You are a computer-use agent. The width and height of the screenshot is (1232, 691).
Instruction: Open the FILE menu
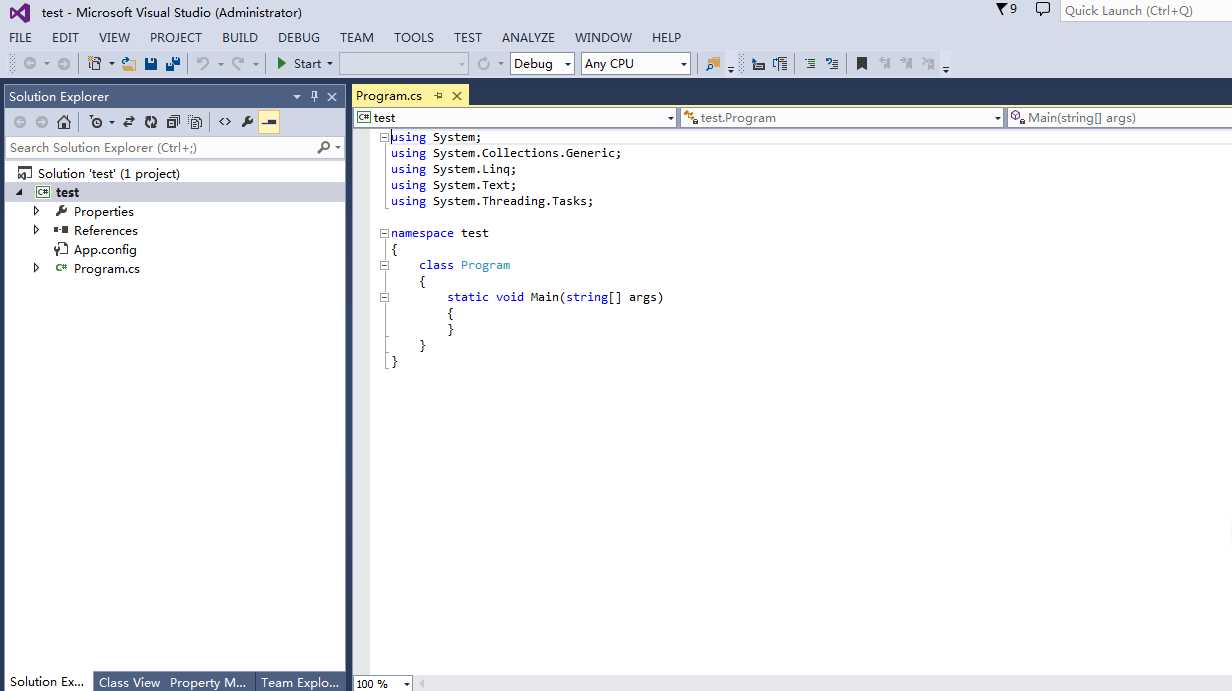[x=20, y=37]
